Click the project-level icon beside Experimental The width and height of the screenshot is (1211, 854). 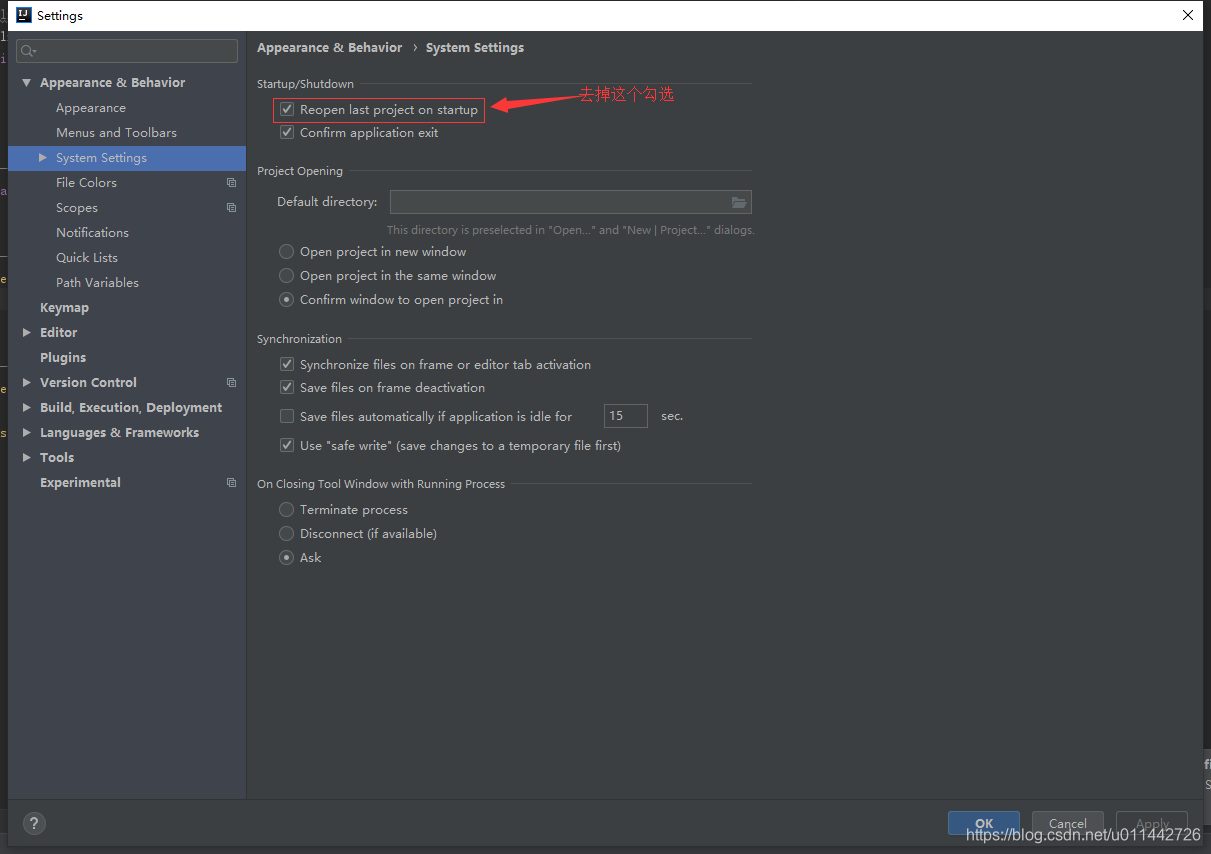pyautogui.click(x=231, y=482)
